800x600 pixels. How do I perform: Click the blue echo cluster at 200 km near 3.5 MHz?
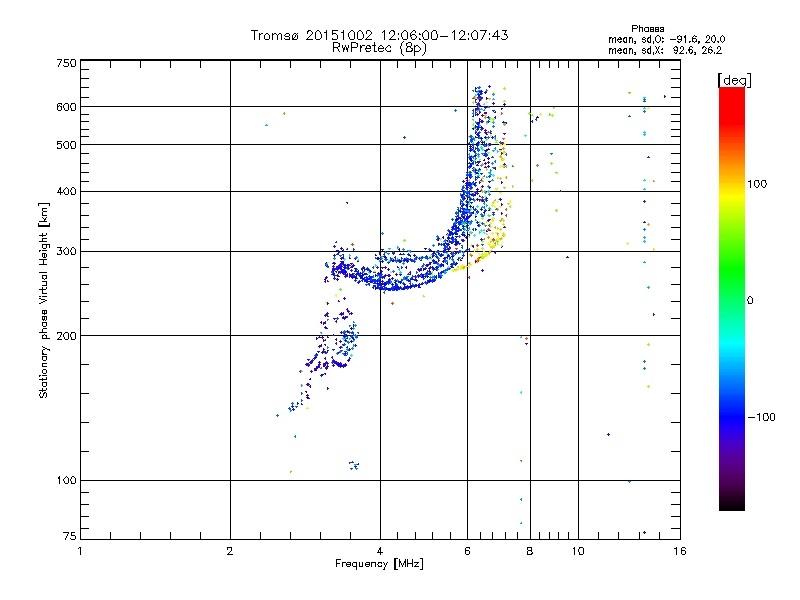pyautogui.click(x=350, y=337)
